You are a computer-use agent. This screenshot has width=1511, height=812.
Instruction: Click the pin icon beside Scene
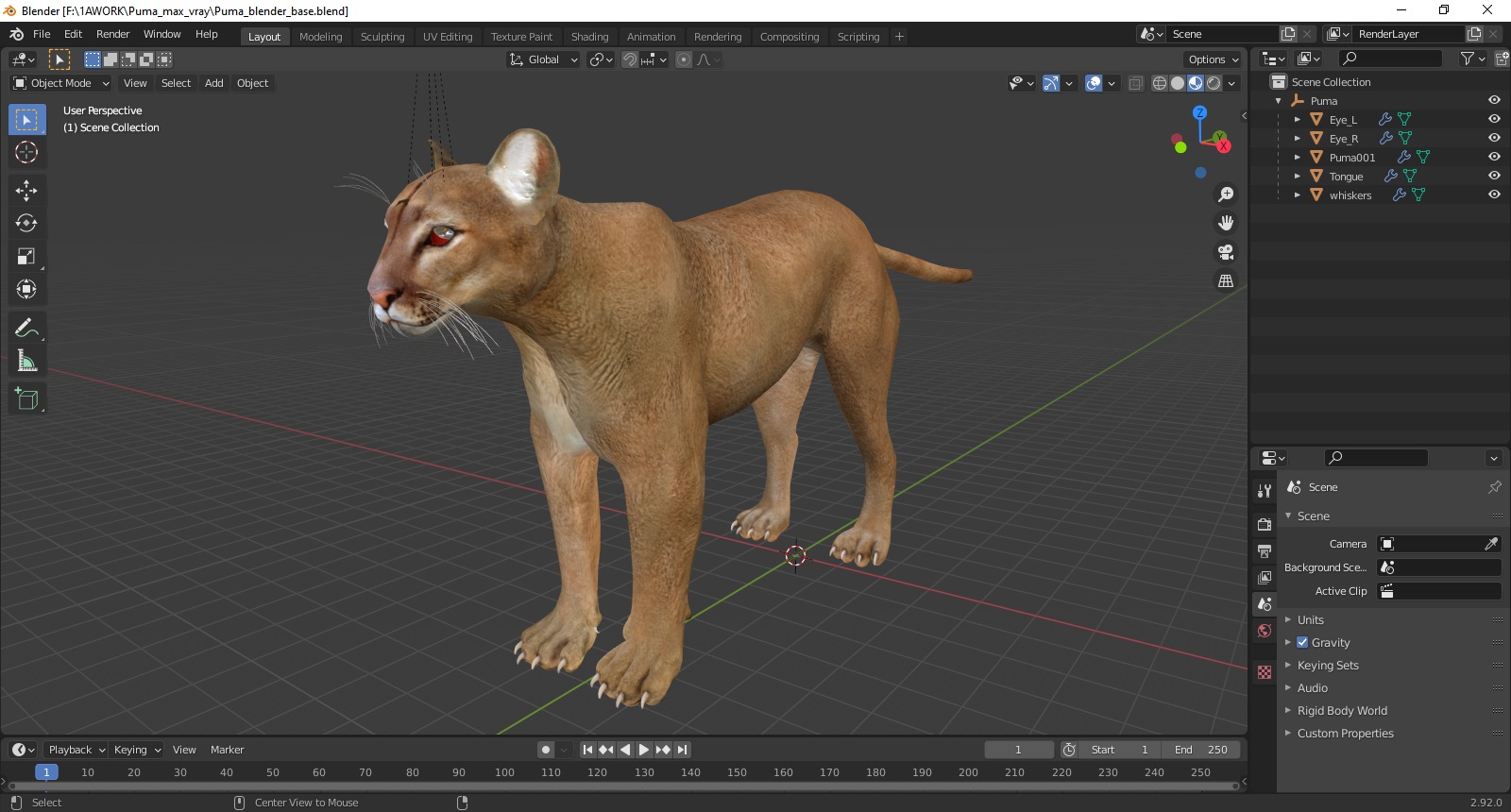pos(1494,487)
